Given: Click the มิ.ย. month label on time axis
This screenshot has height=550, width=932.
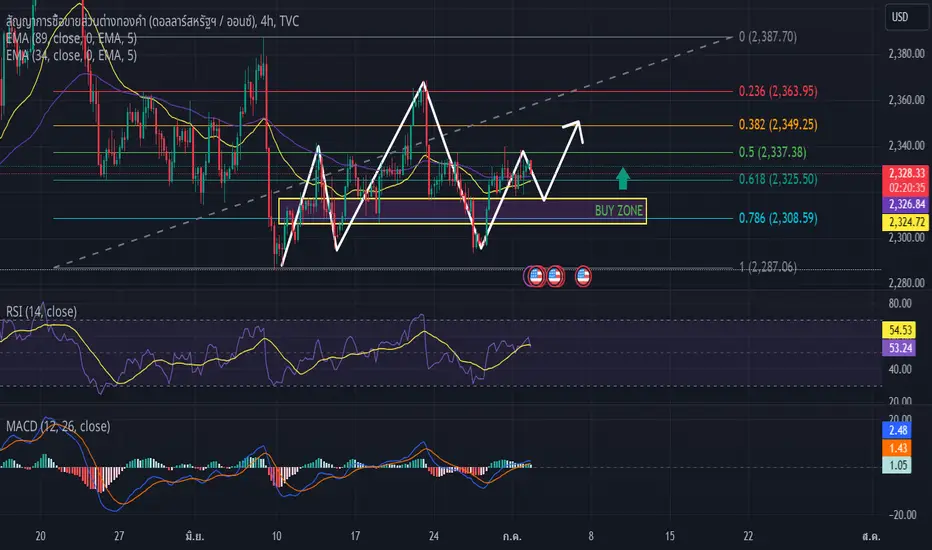Looking at the screenshot, I should pos(194,536).
